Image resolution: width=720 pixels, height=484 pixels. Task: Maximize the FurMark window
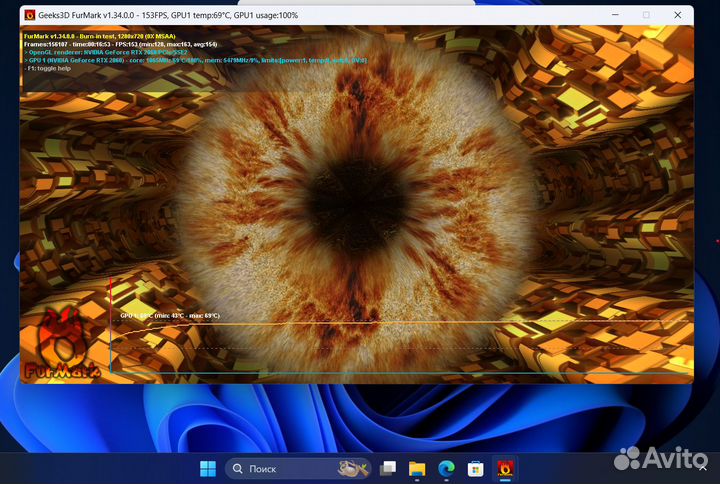[646, 15]
